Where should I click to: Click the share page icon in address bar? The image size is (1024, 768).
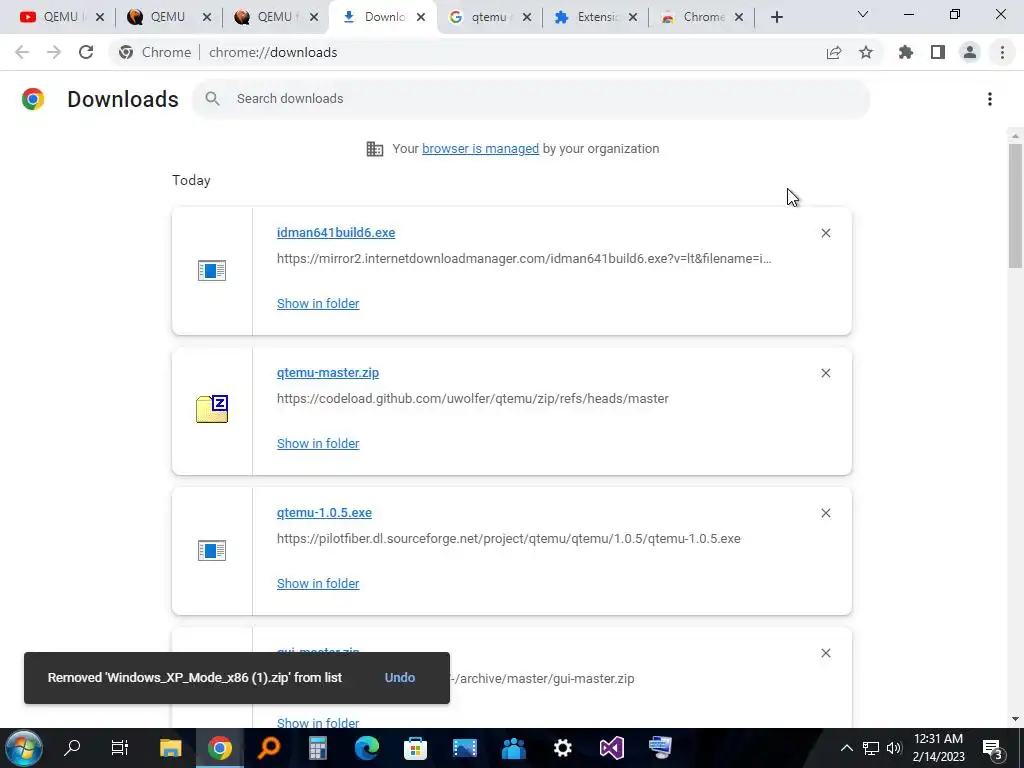(x=833, y=52)
